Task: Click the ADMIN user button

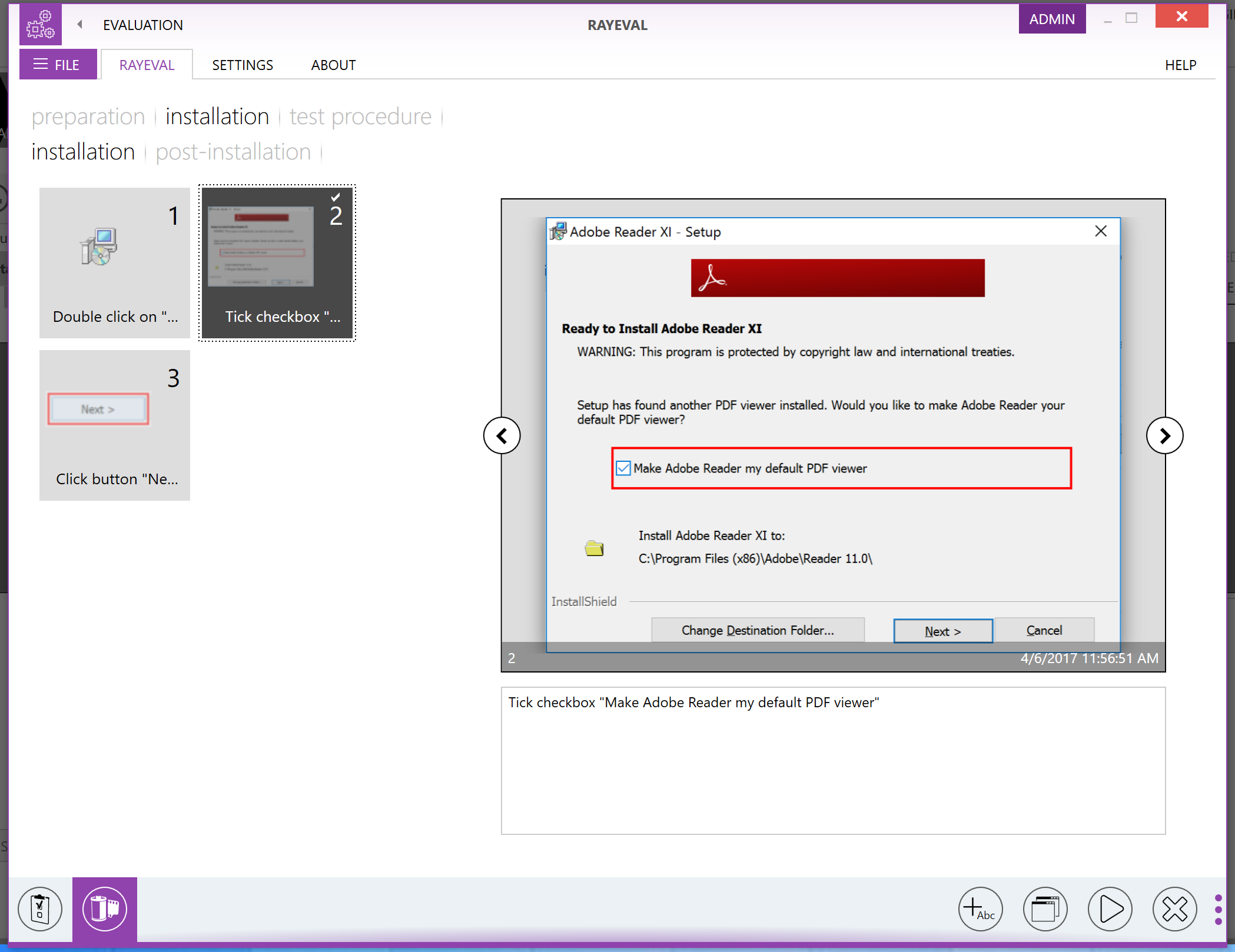Action: point(1052,19)
